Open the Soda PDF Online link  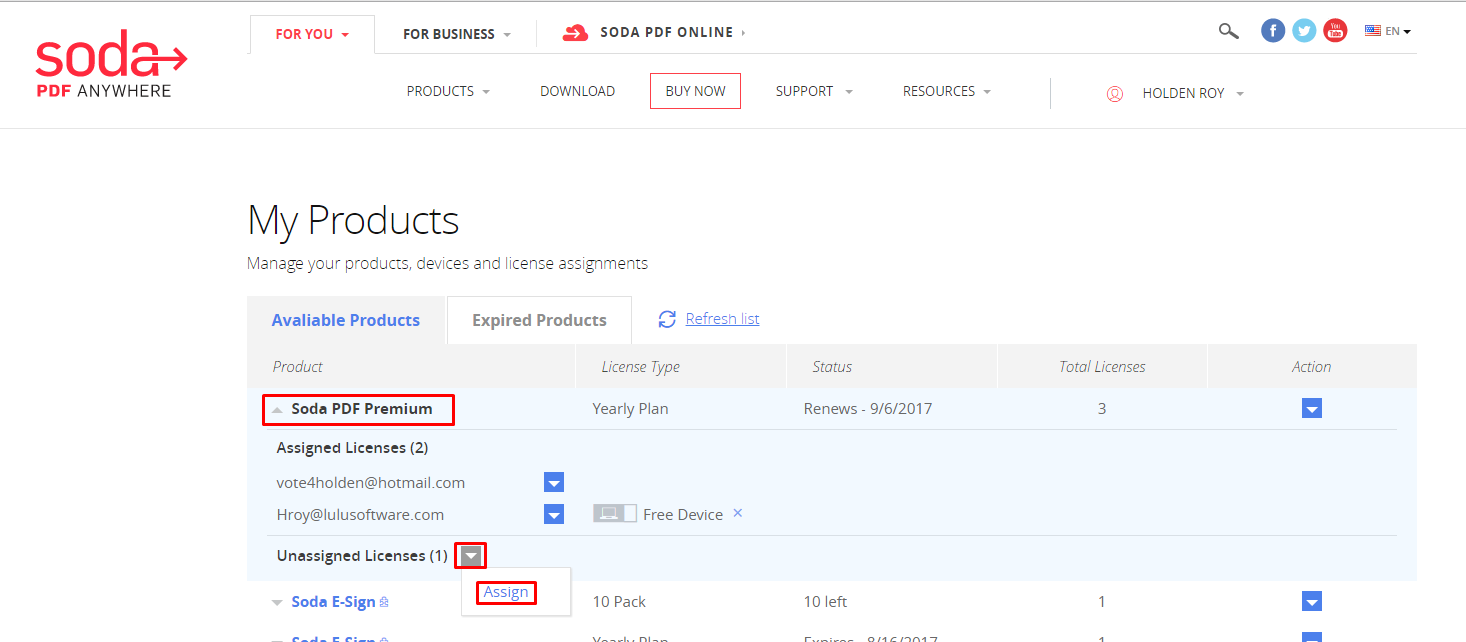[667, 33]
